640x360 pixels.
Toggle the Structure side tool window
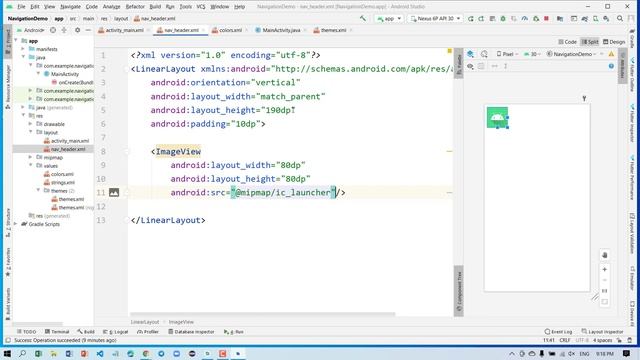click(x=8, y=223)
